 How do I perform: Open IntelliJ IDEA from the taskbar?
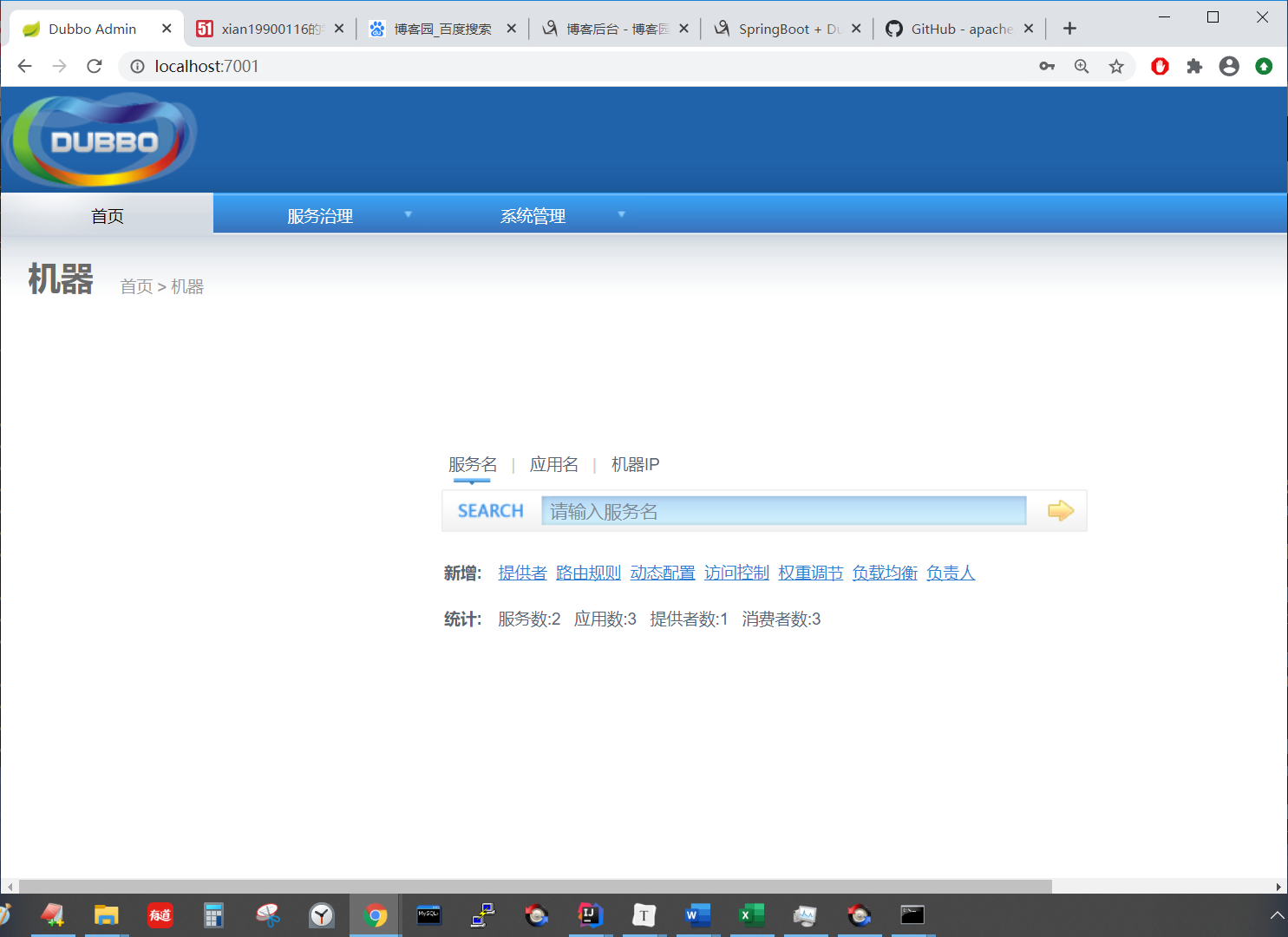[591, 915]
